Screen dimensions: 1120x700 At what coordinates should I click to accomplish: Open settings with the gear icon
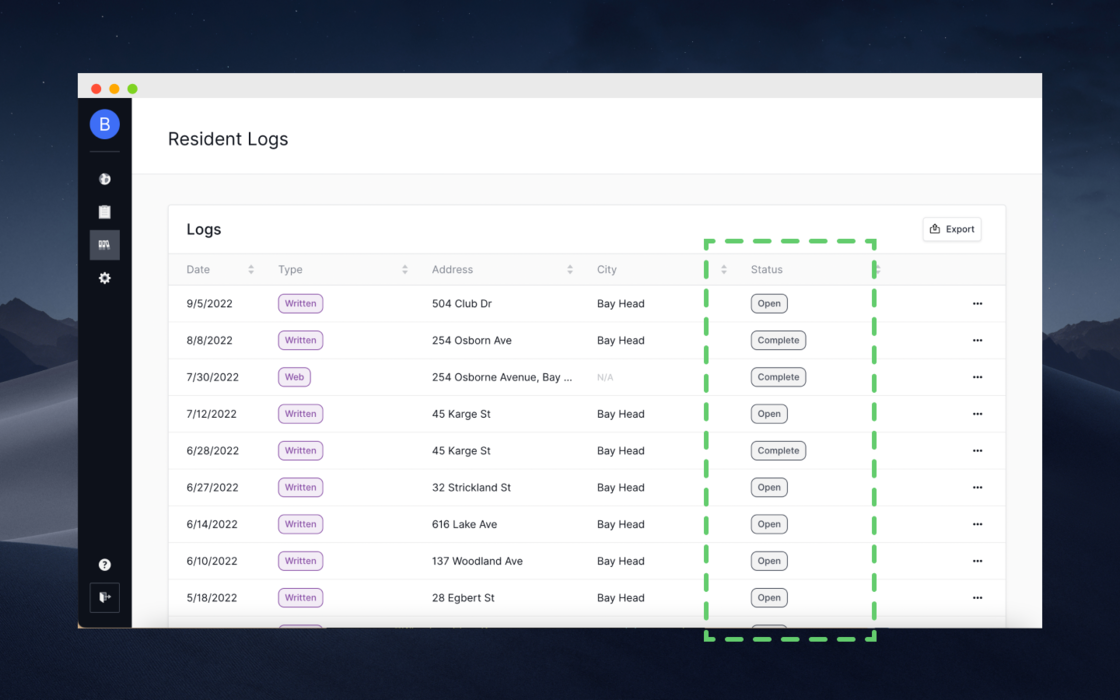click(x=105, y=278)
